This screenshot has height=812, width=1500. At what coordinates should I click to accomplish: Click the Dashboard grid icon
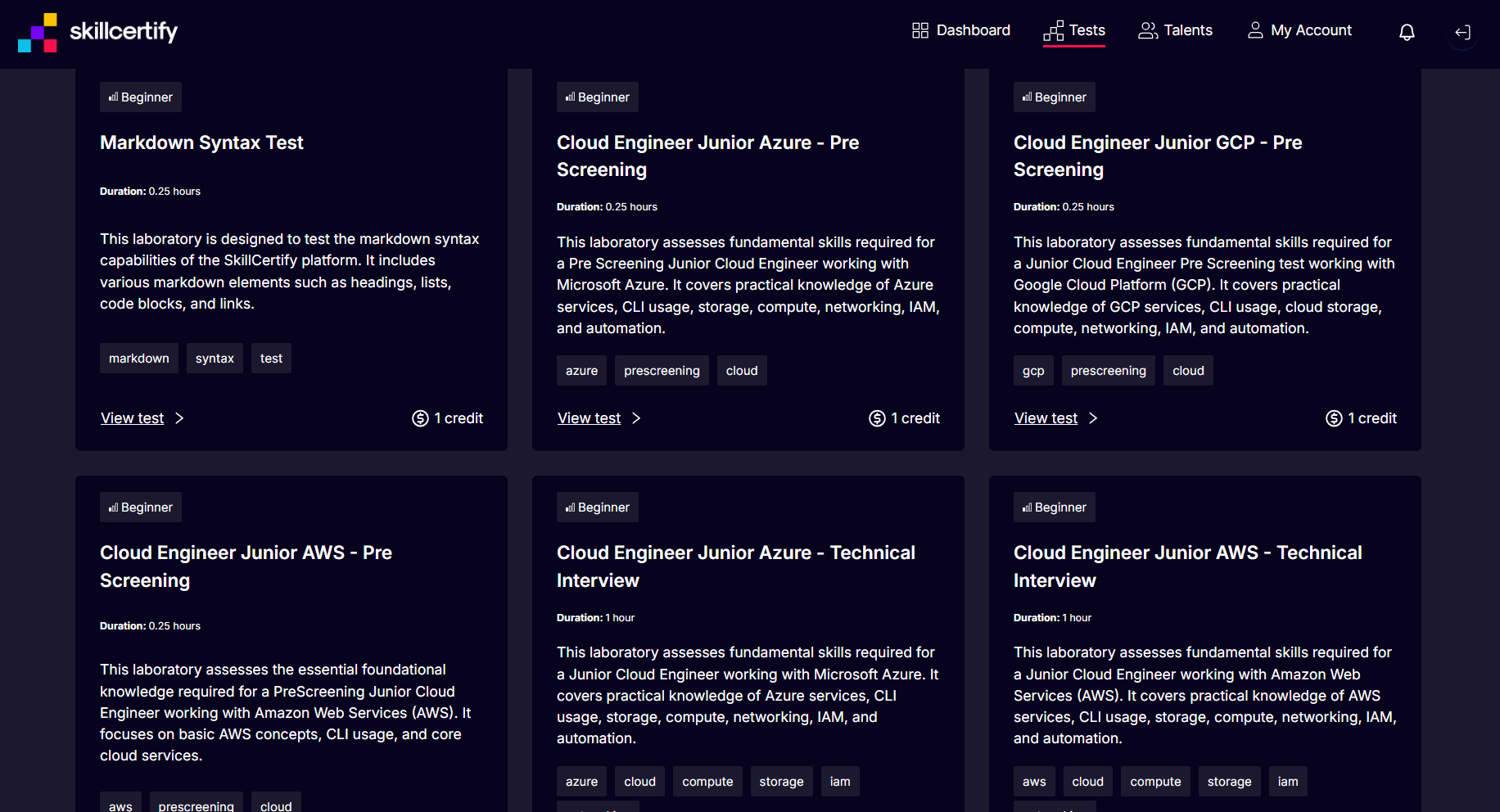pos(920,30)
